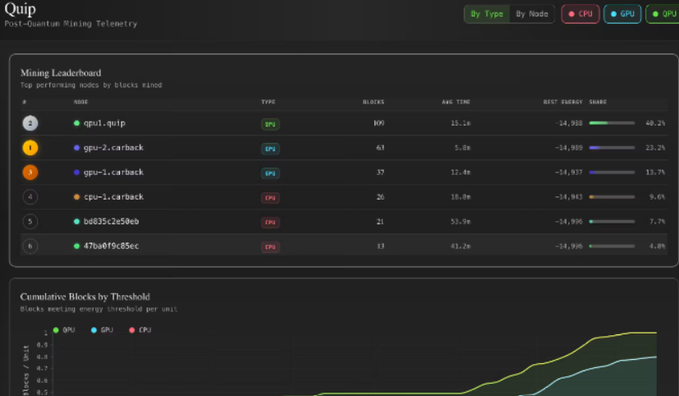
Task: Select node name 47ba0f9c85ec
Action: click(x=111, y=246)
